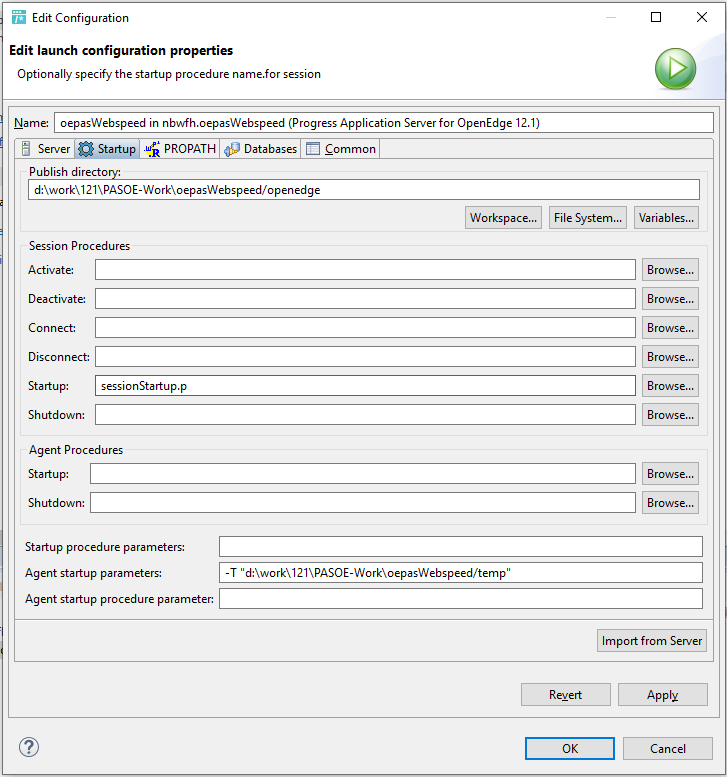Click the Import from Server button
The height and width of the screenshot is (777, 727).
652,641
